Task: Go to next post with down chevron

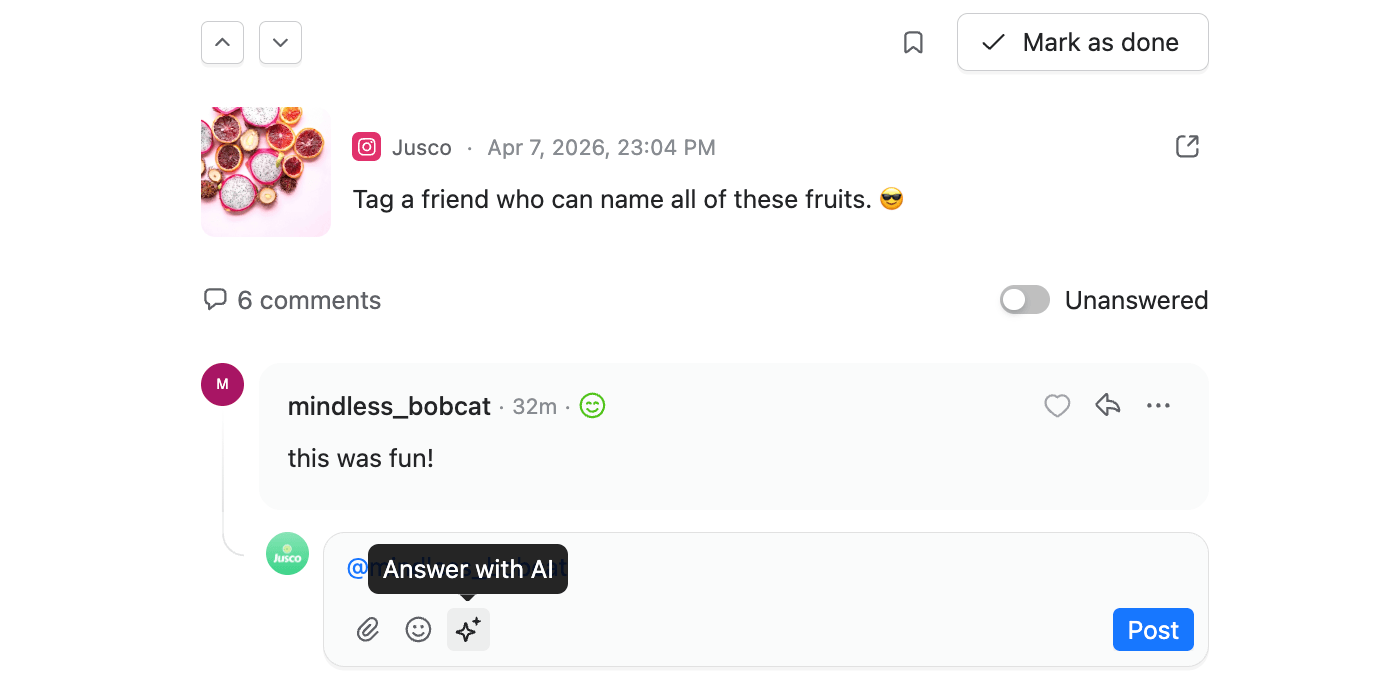Action: (x=280, y=43)
